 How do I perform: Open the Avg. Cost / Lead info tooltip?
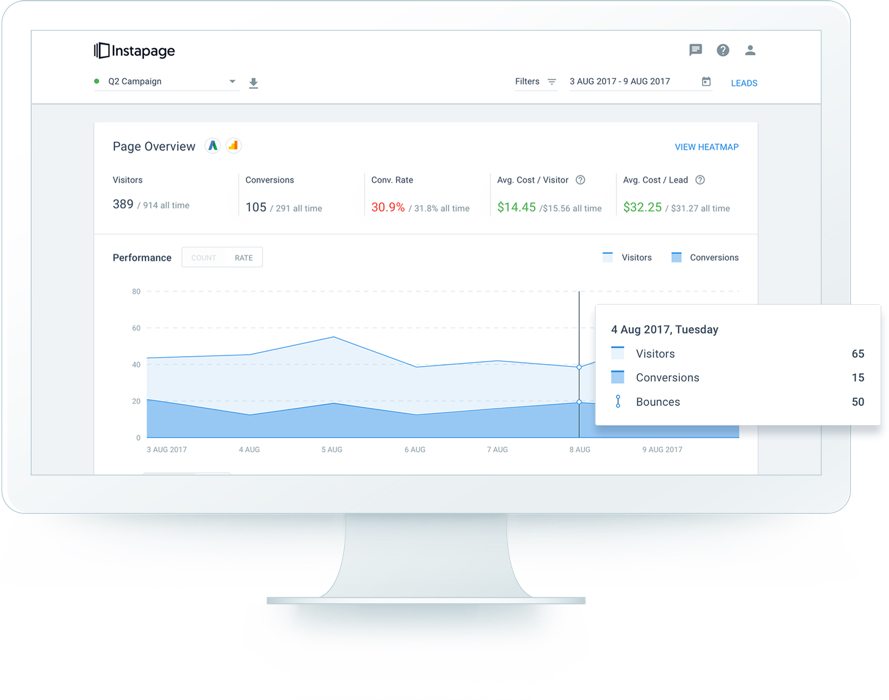698,180
